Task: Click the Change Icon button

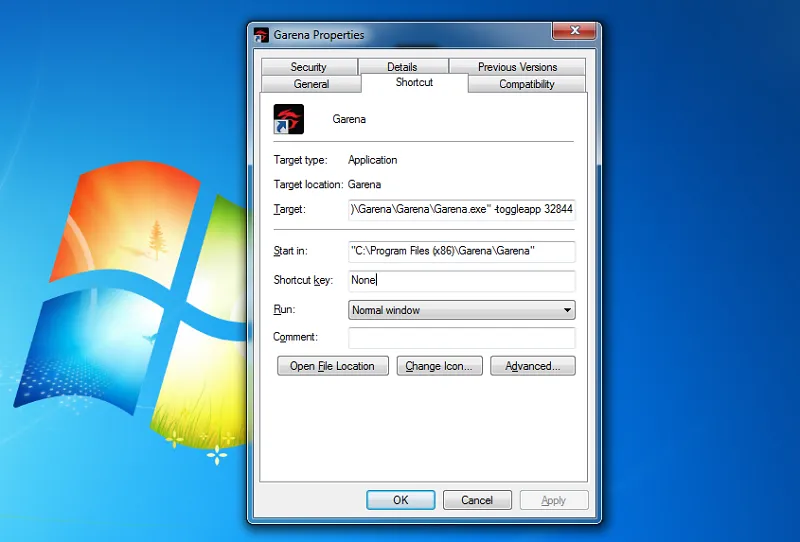Action: (440, 366)
